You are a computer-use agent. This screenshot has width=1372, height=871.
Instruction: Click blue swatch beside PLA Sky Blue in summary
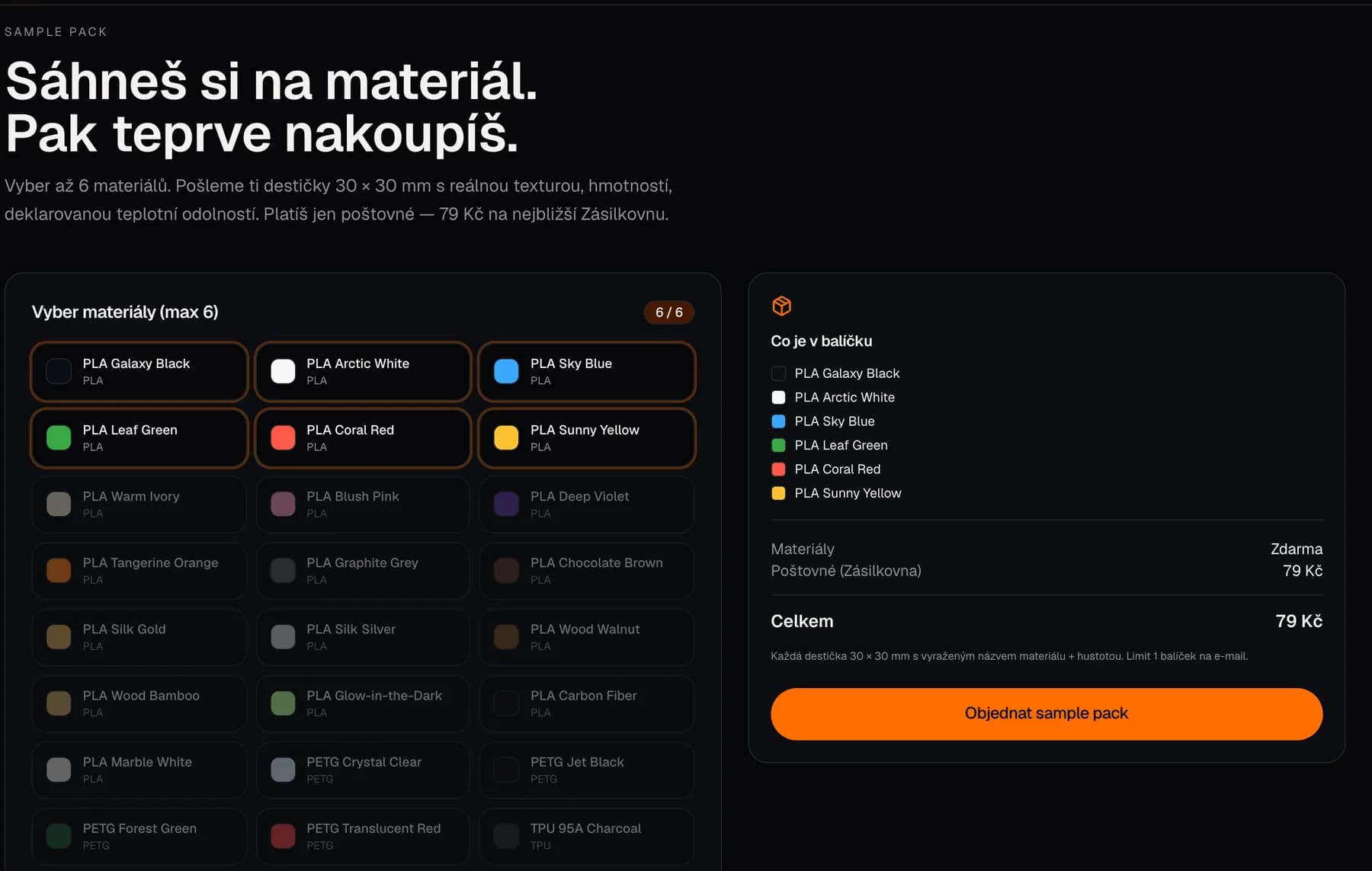click(x=778, y=421)
